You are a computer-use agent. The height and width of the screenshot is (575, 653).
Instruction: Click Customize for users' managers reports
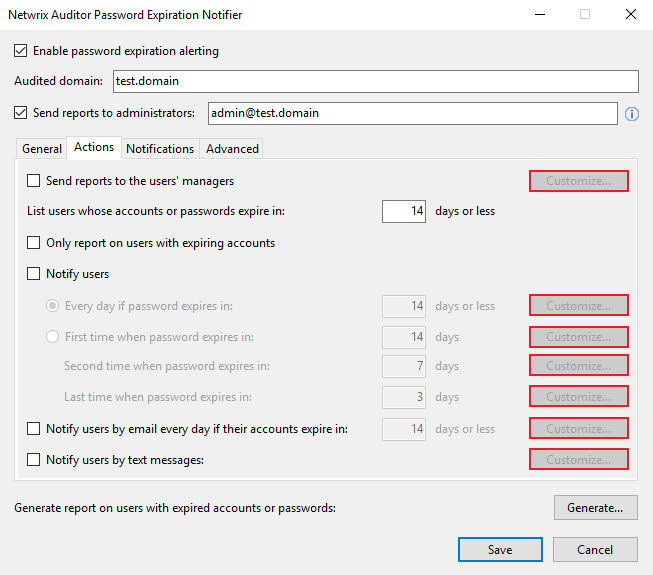tap(579, 181)
